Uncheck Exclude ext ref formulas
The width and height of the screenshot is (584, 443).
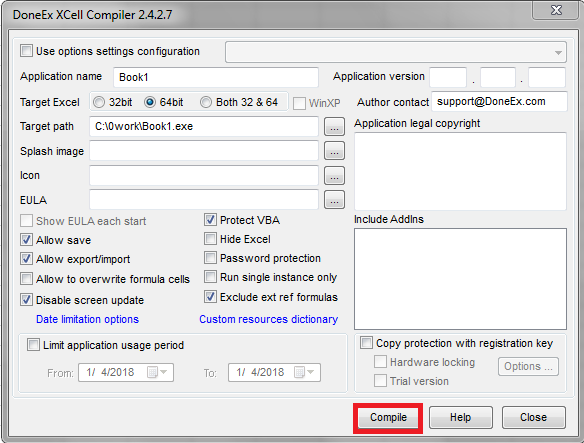[210, 297]
